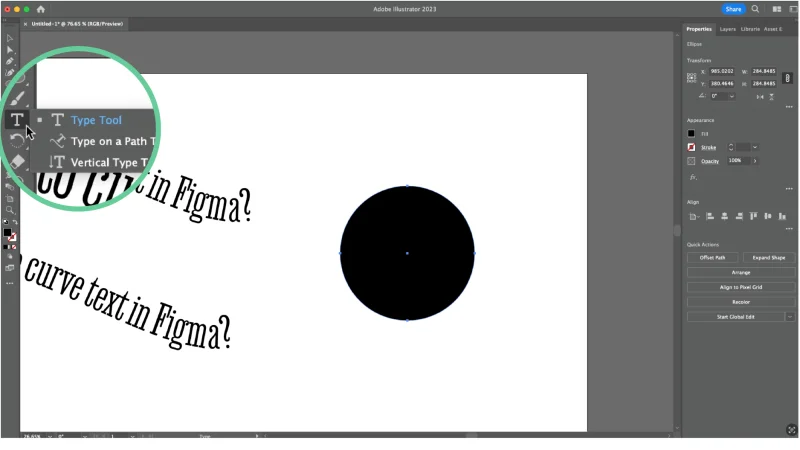The width and height of the screenshot is (800, 450).
Task: Close the Untitled-1 document tab
Action: point(25,24)
